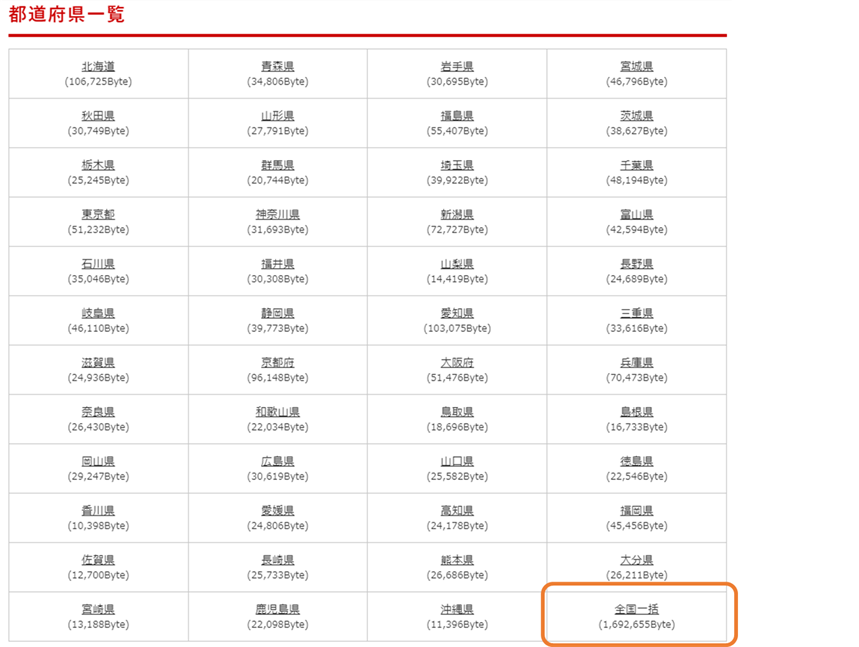Download the 全国一括 nationwide file
Image resolution: width=859 pixels, height=647 pixels.
[636, 610]
